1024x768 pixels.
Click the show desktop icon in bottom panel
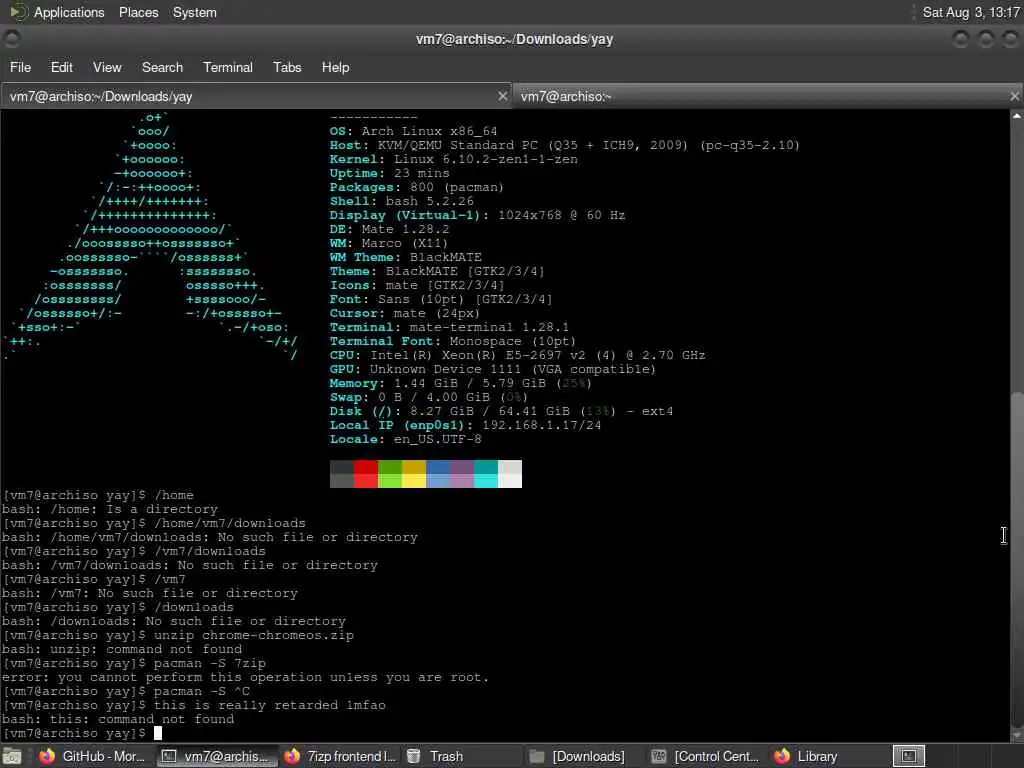(12, 756)
